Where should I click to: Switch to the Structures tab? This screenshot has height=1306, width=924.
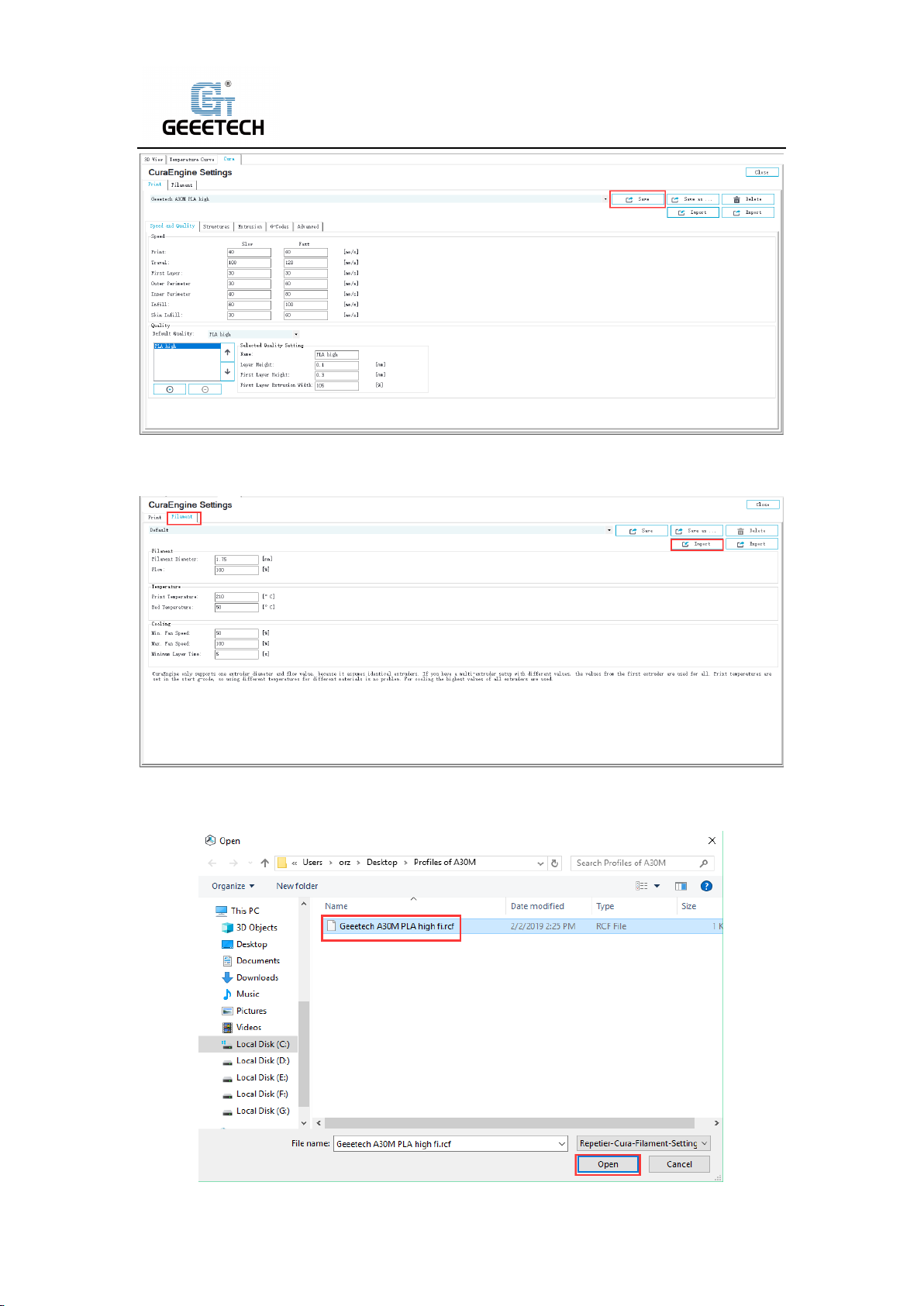(x=216, y=226)
